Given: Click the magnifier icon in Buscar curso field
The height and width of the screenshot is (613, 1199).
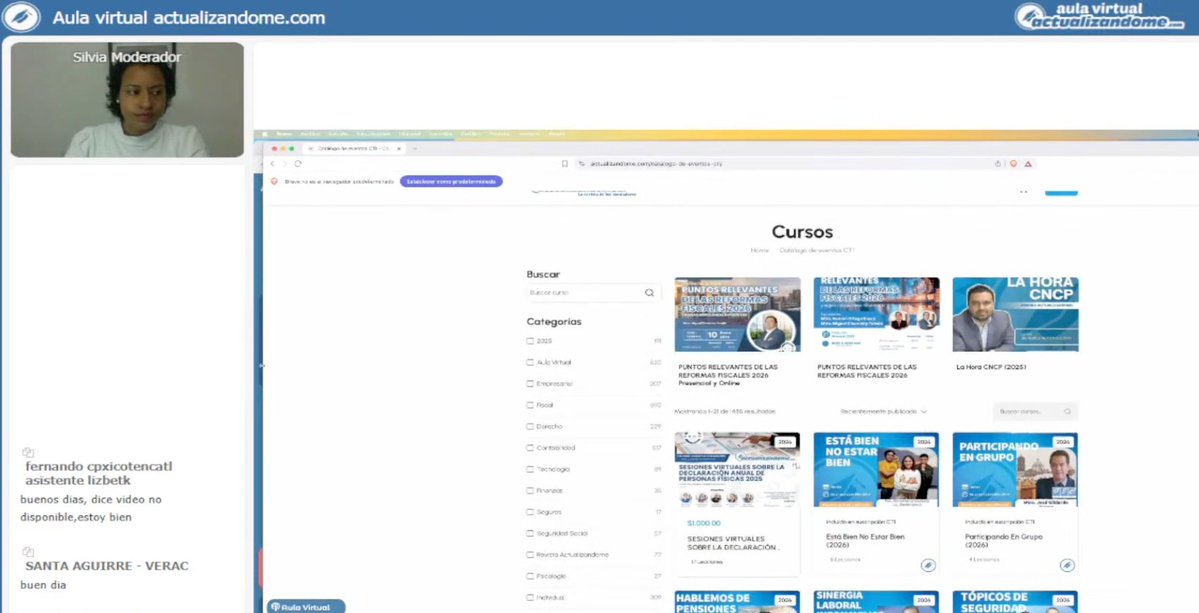Looking at the screenshot, I should [x=649, y=293].
